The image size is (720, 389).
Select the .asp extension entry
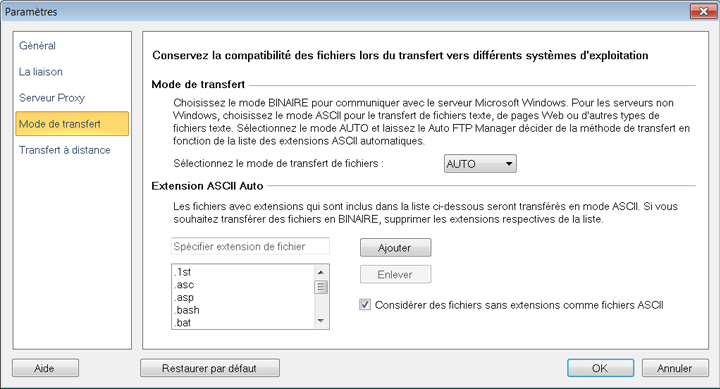click(243, 298)
